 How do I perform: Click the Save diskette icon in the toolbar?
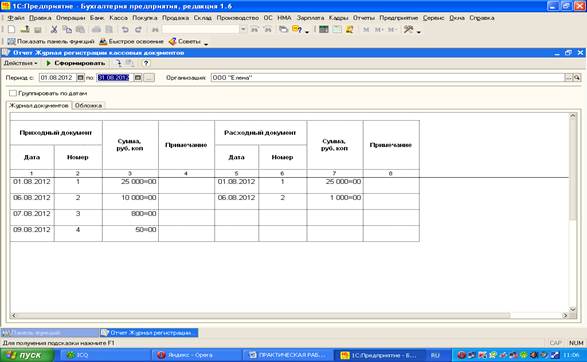click(38, 29)
